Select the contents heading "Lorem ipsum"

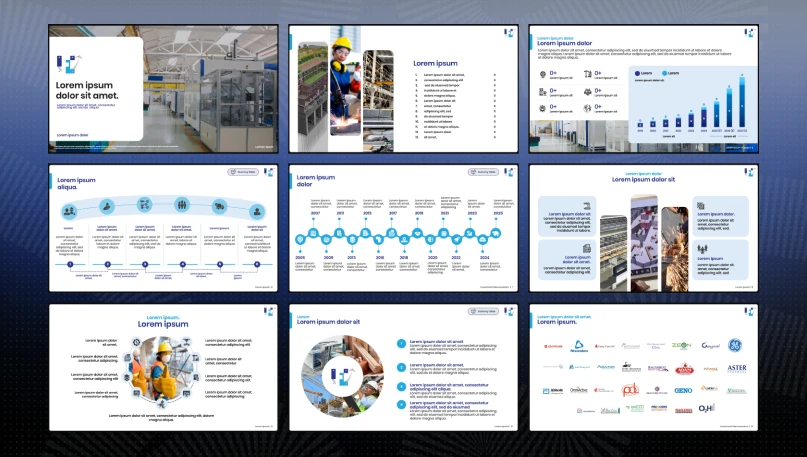tap(435, 63)
